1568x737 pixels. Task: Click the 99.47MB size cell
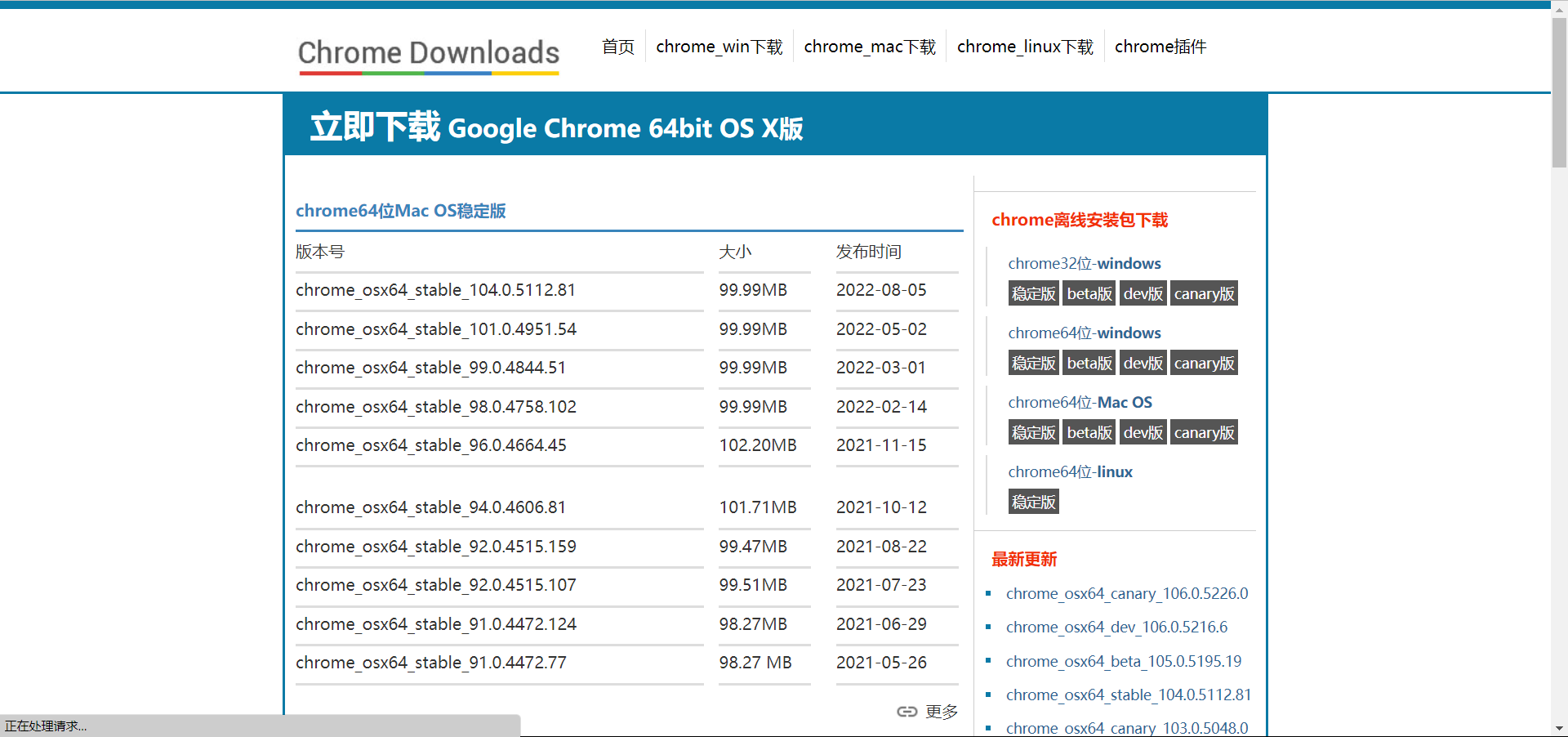753,547
